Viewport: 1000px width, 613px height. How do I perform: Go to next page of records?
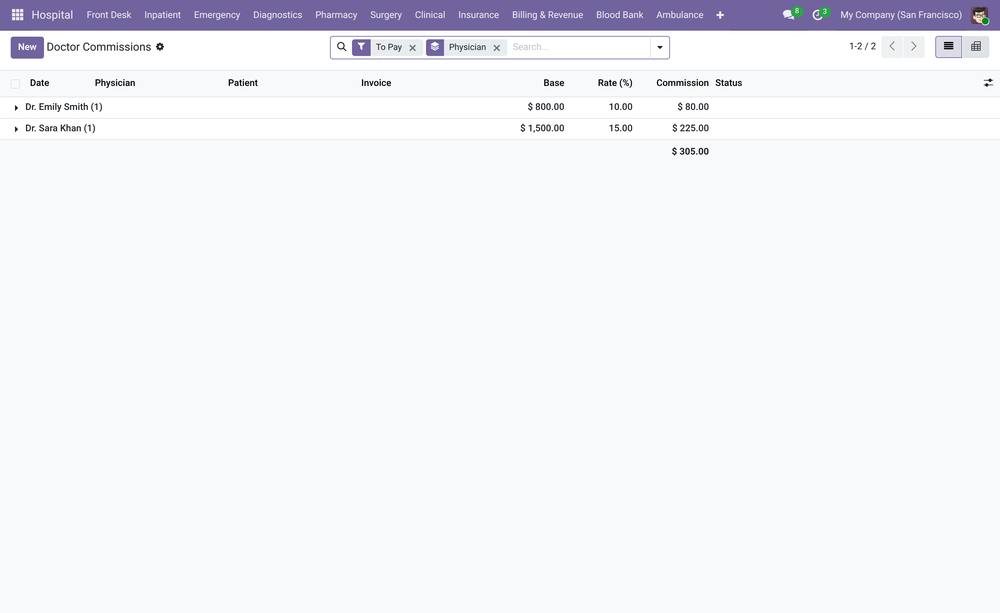click(x=913, y=47)
